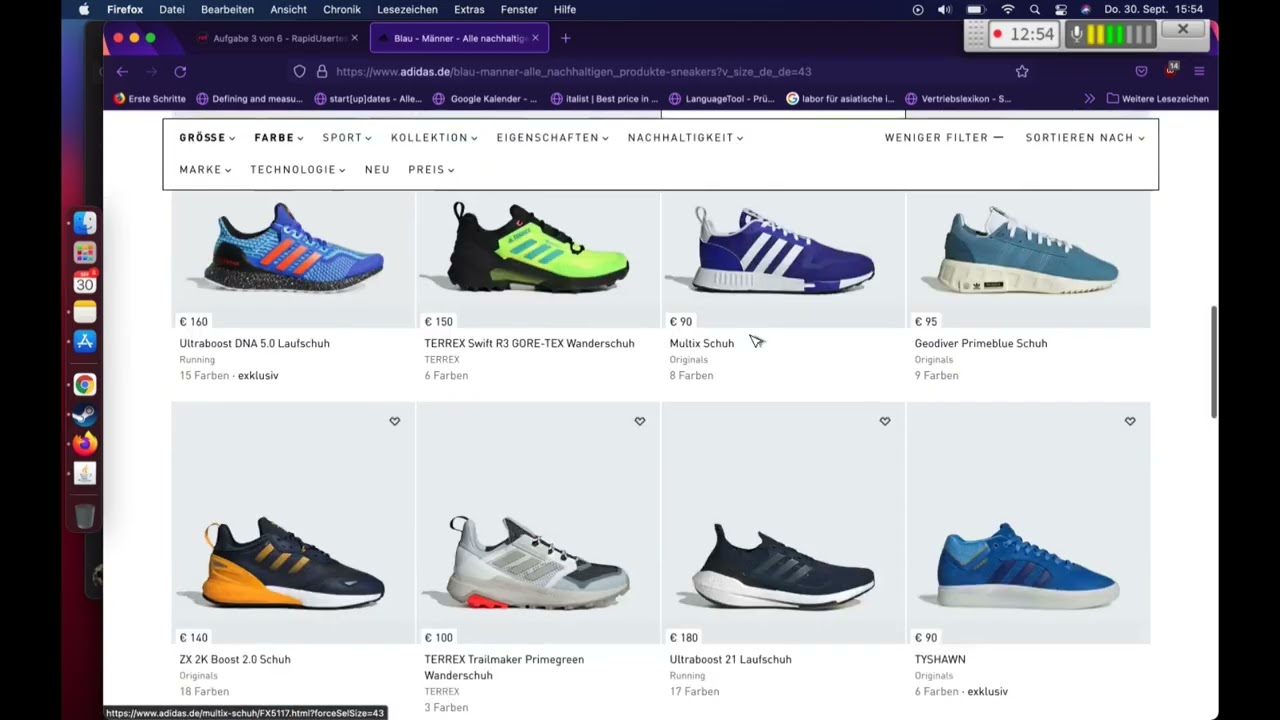Open the SORTIEREN NACH dropdown

1085,138
